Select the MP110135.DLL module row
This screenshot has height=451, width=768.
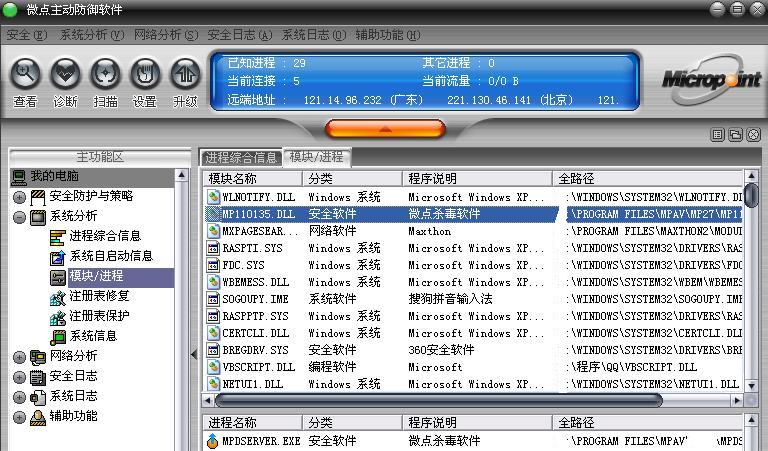pyautogui.click(x=473, y=214)
